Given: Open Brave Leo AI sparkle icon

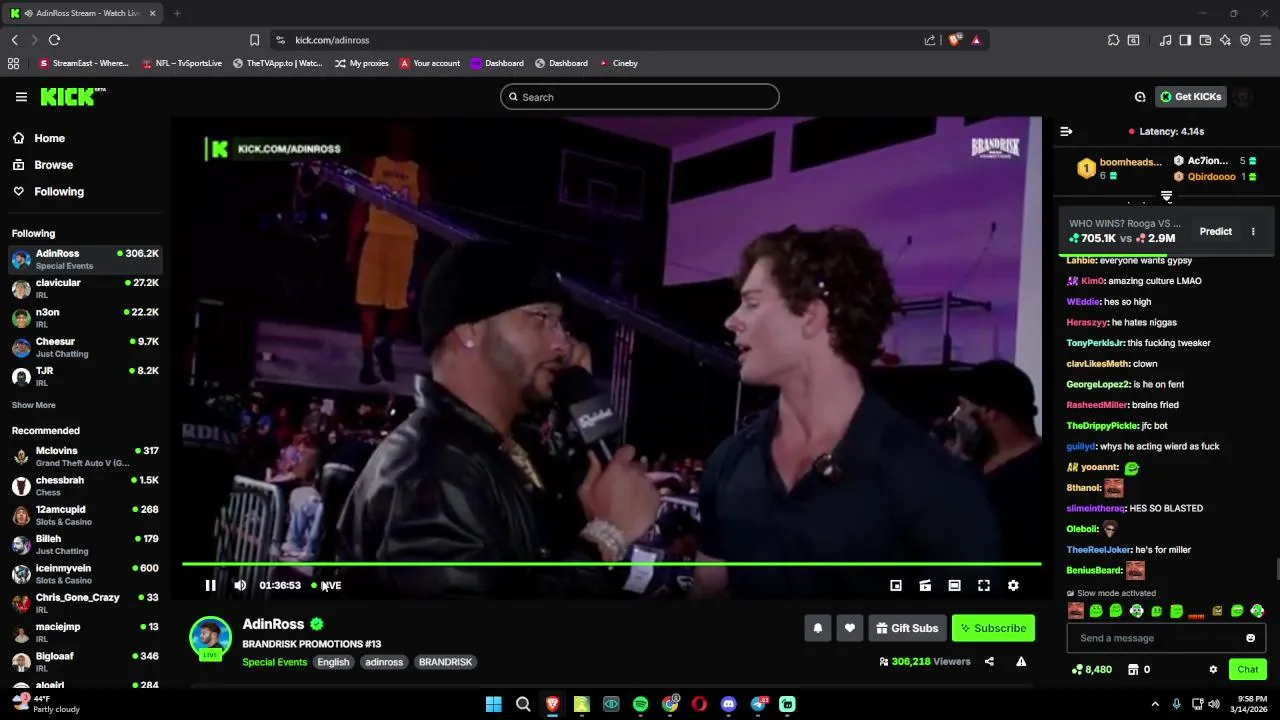Looking at the screenshot, I should click(1225, 40).
